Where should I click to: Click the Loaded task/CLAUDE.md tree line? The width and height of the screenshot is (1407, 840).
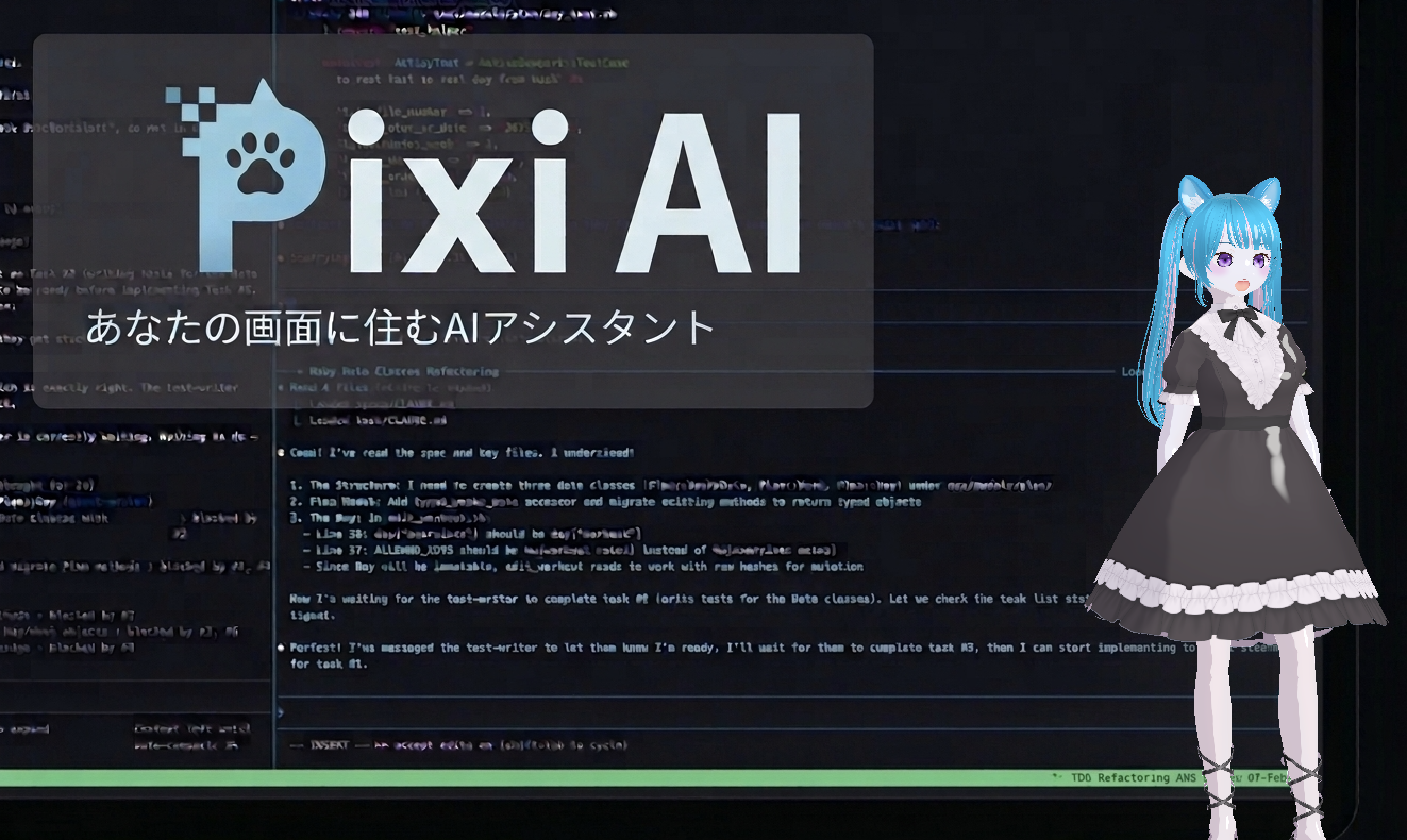(378, 420)
